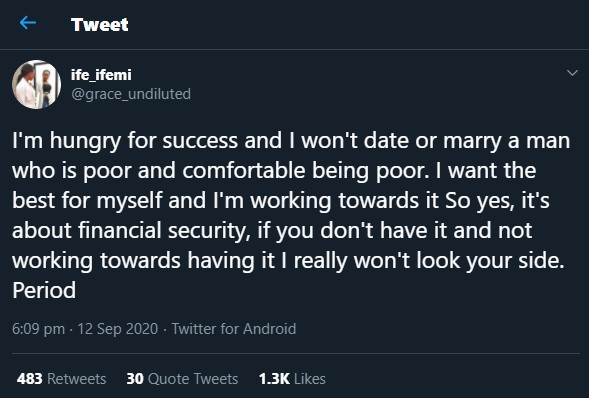View the list of 483 Retweets
Screen dimensions: 589x398
coord(61,378)
